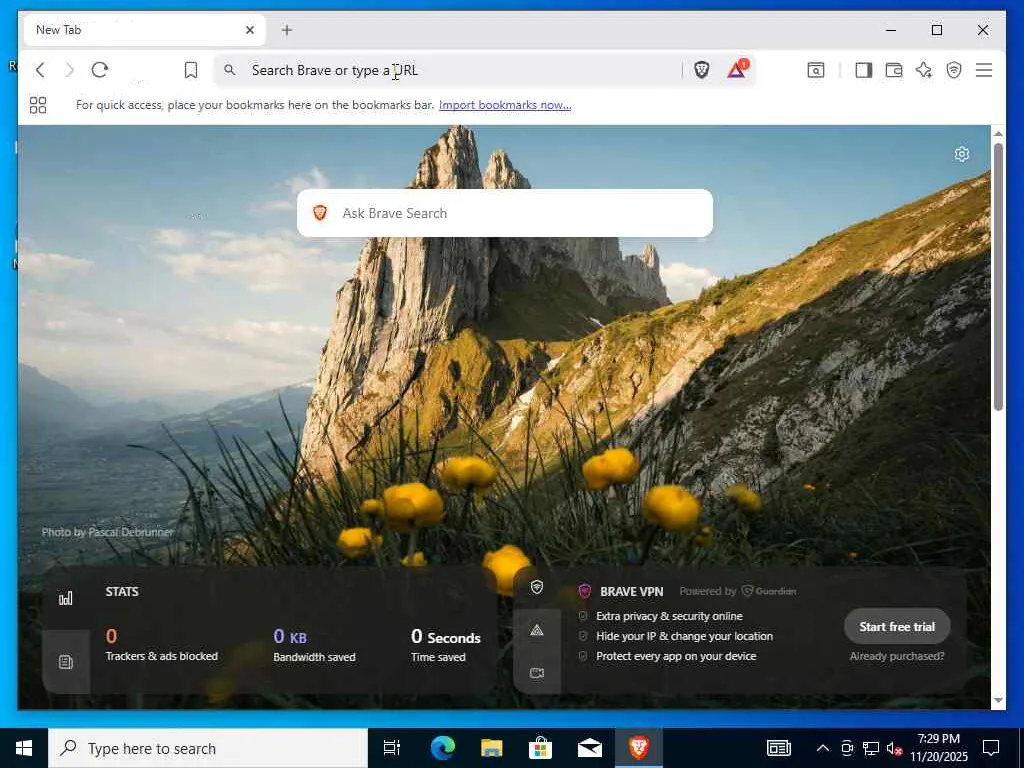Open Microsoft Edge from taskbar
This screenshot has height=768, width=1024.
(x=443, y=748)
